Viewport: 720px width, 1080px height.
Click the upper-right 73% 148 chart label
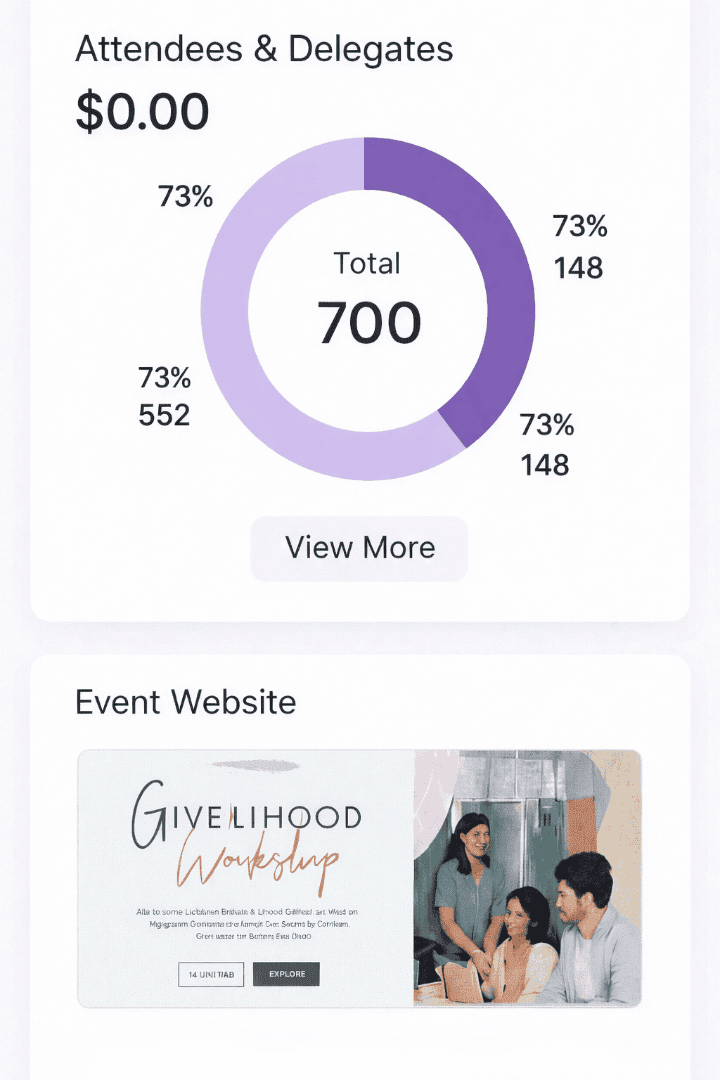pyautogui.click(x=580, y=247)
